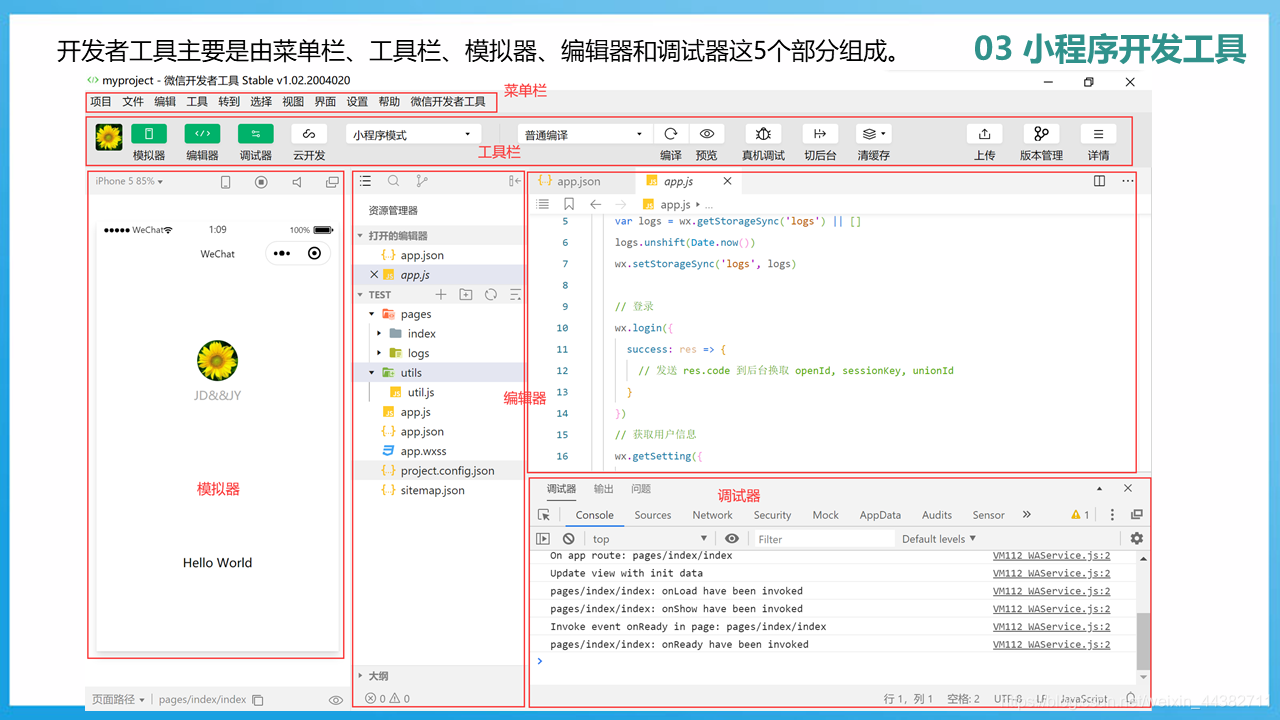This screenshot has height=720, width=1280.
Task: Switch to the app.json editor tab
Action: (x=580, y=181)
